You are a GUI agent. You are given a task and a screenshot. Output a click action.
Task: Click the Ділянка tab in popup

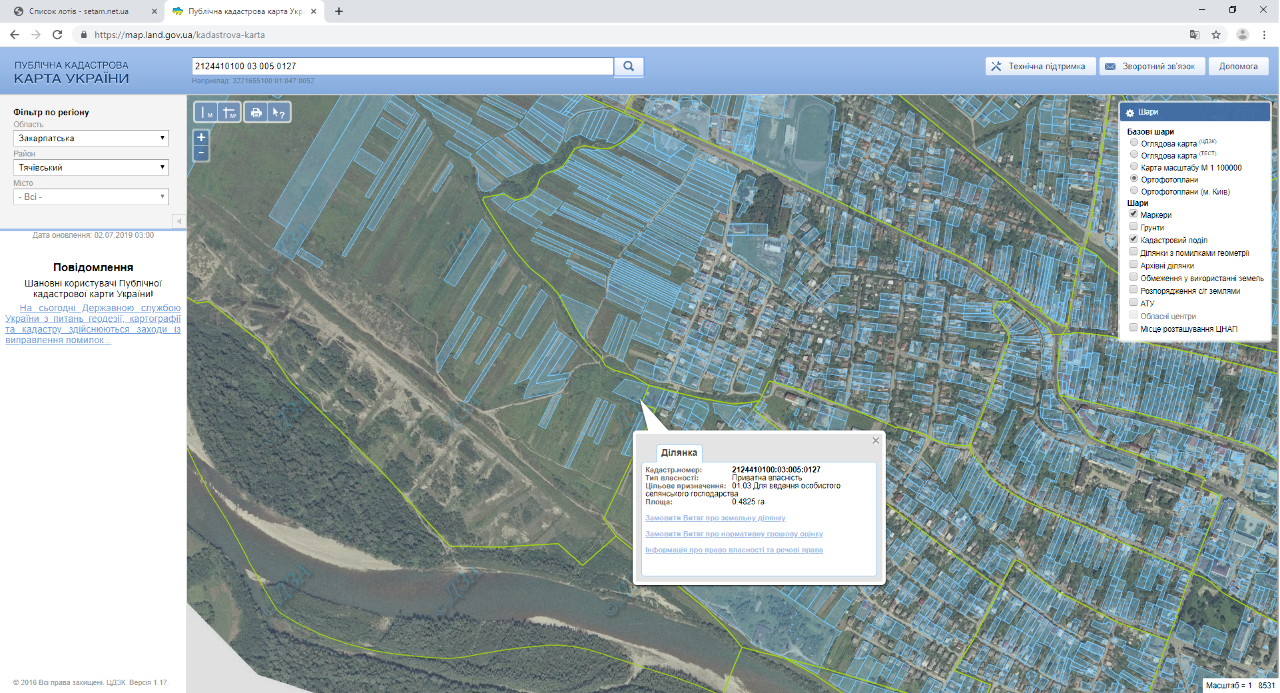tap(679, 453)
